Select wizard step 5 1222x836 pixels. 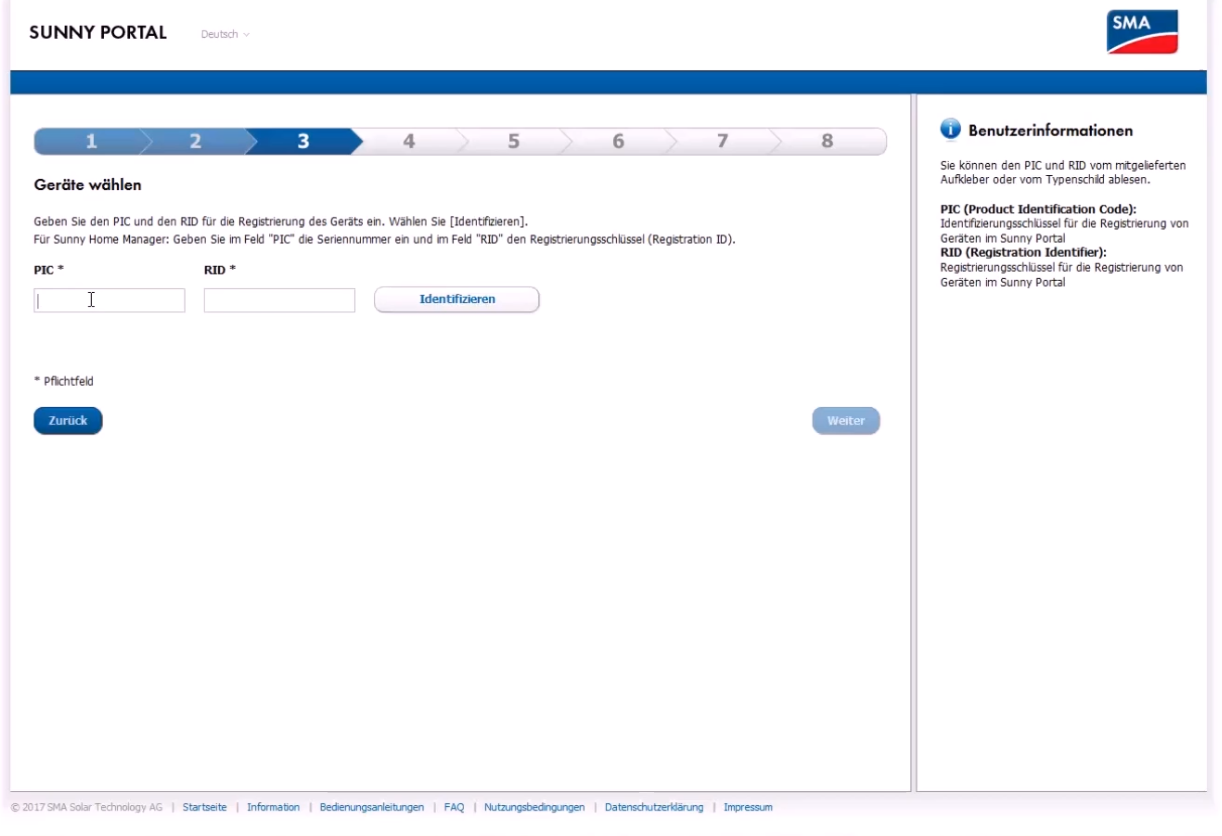tap(513, 142)
